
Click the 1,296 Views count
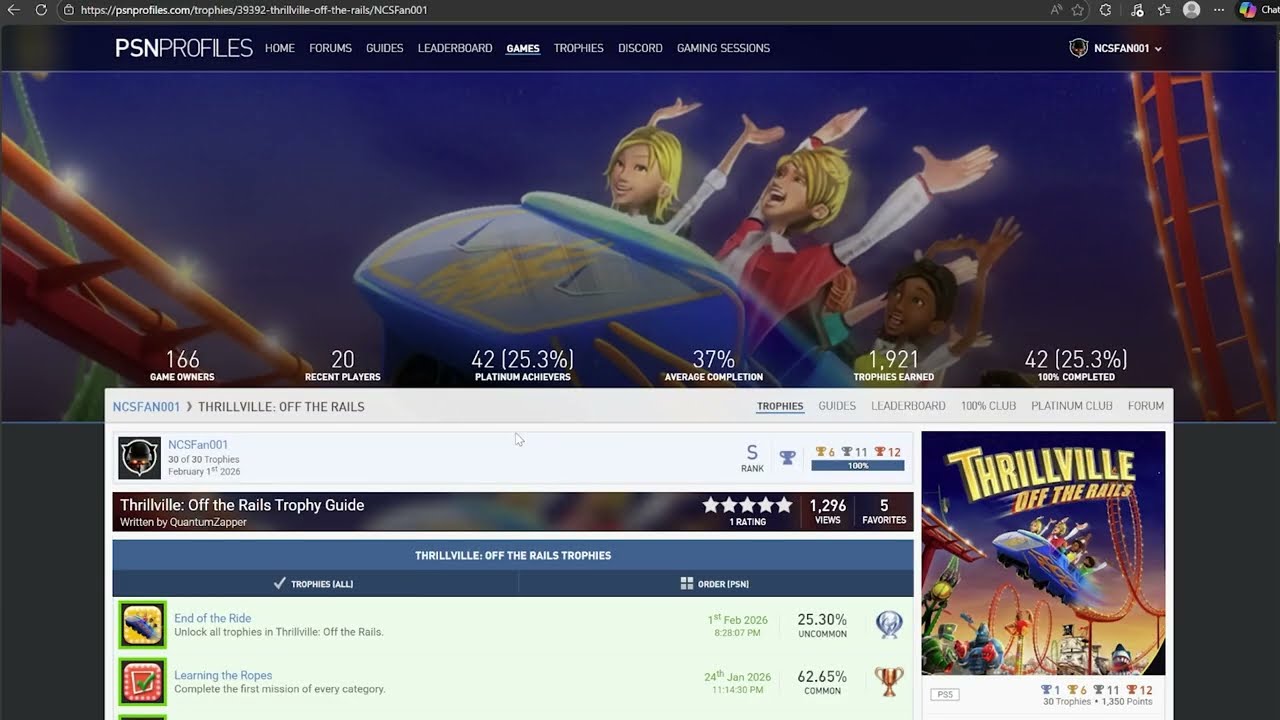coord(828,511)
